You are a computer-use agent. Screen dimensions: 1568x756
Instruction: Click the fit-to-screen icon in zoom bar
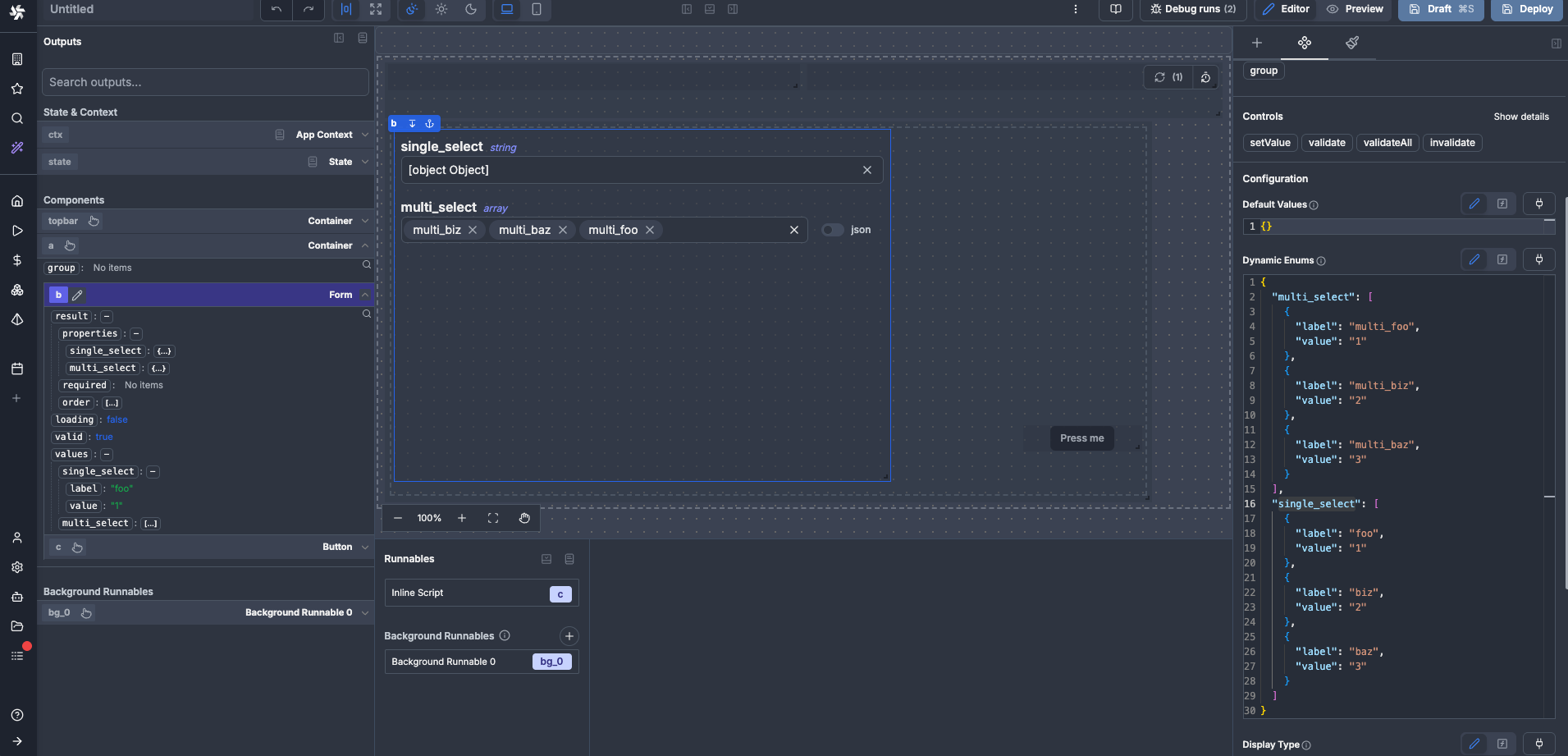click(x=493, y=518)
